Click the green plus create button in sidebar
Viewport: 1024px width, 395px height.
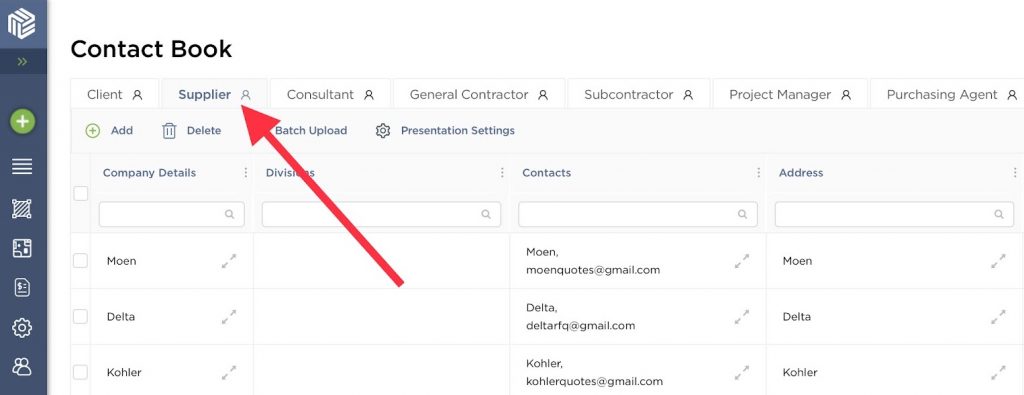click(22, 121)
